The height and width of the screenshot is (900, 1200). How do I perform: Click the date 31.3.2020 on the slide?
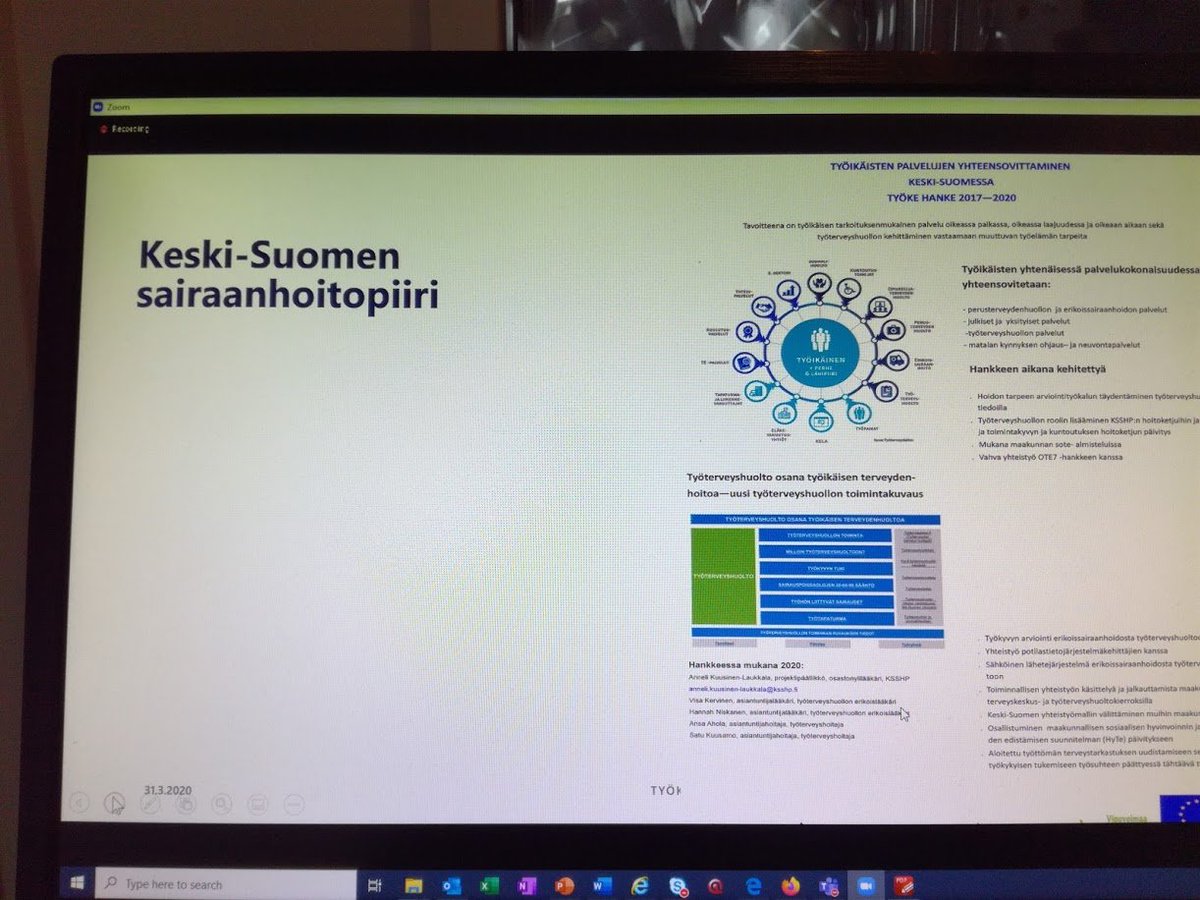point(168,789)
